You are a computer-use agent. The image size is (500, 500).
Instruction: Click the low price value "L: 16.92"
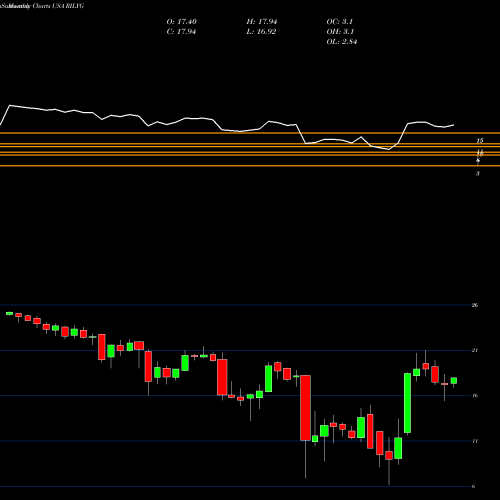[x=261, y=32]
